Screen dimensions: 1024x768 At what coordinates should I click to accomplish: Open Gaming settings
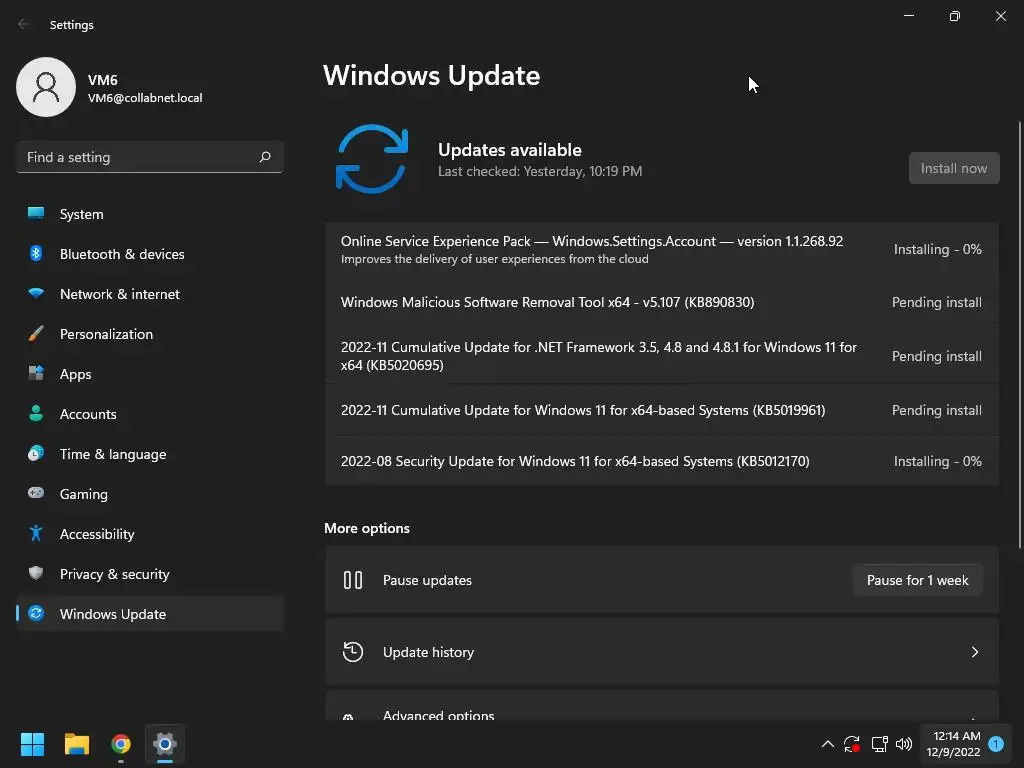[150, 493]
